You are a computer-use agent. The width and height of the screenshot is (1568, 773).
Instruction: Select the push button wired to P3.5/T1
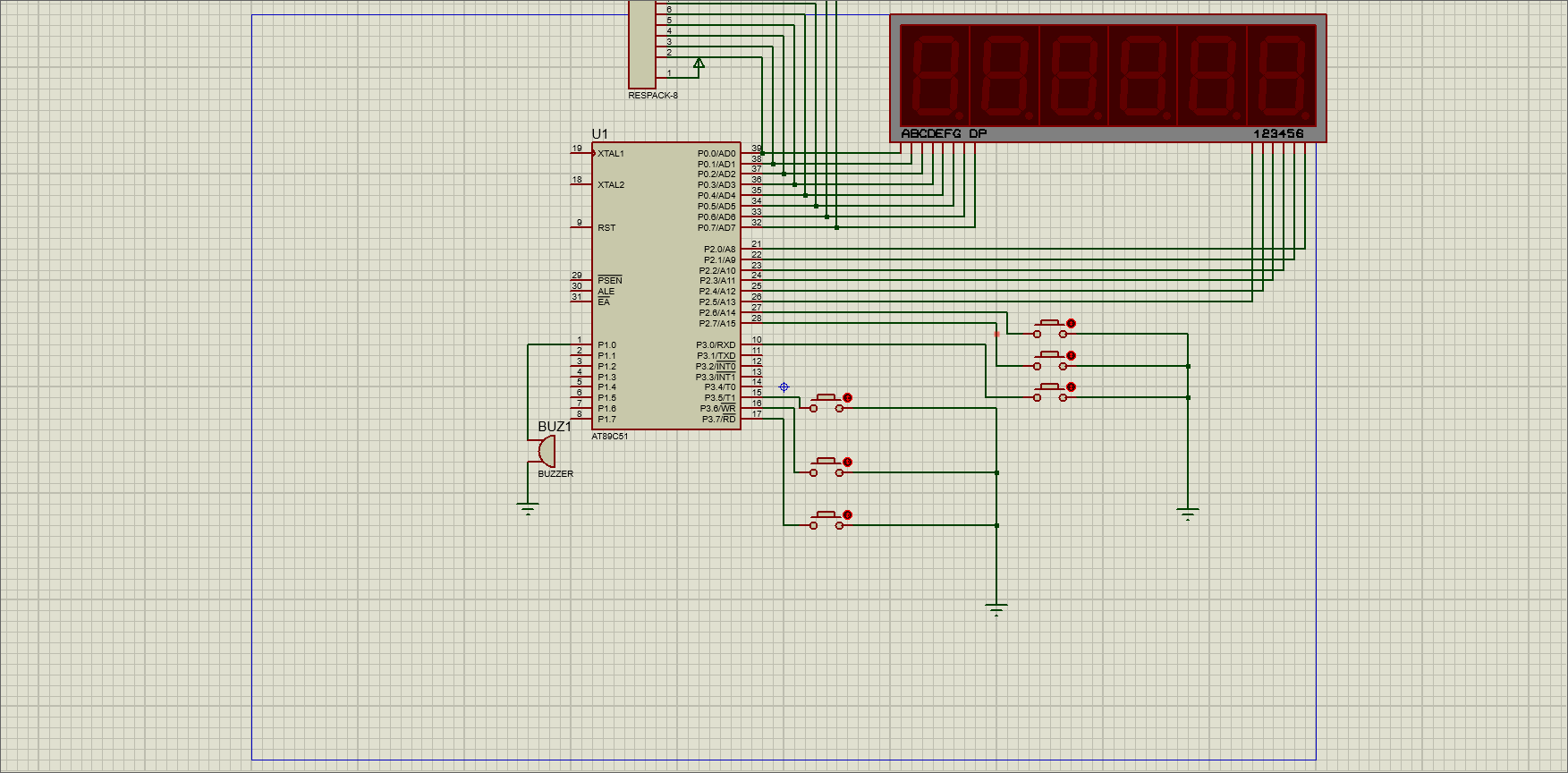[x=827, y=403]
